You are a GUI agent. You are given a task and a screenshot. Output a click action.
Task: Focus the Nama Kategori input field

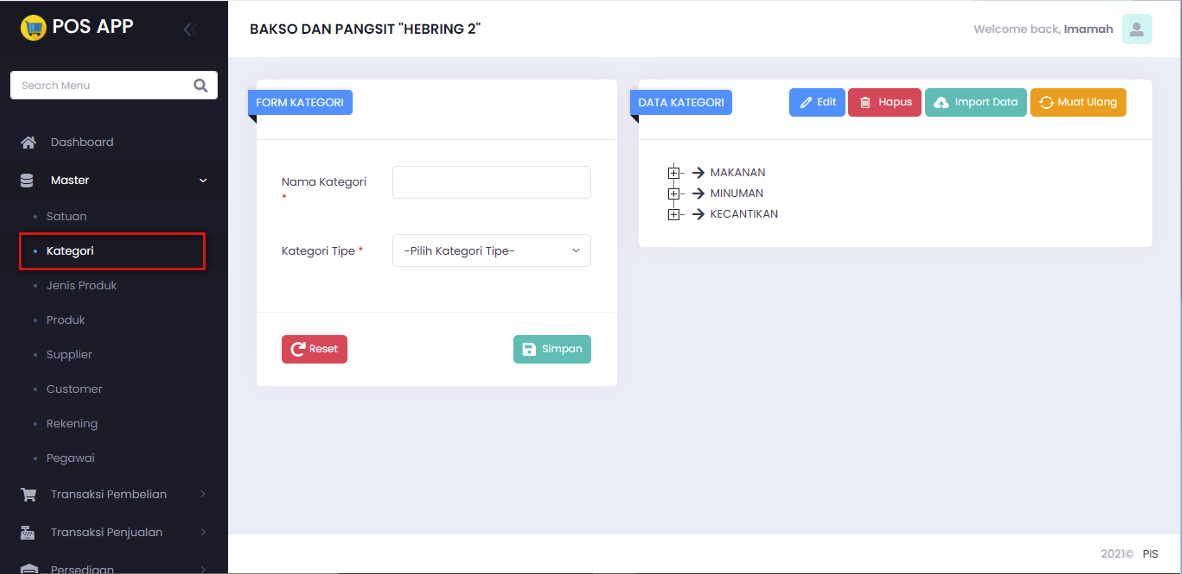click(491, 183)
